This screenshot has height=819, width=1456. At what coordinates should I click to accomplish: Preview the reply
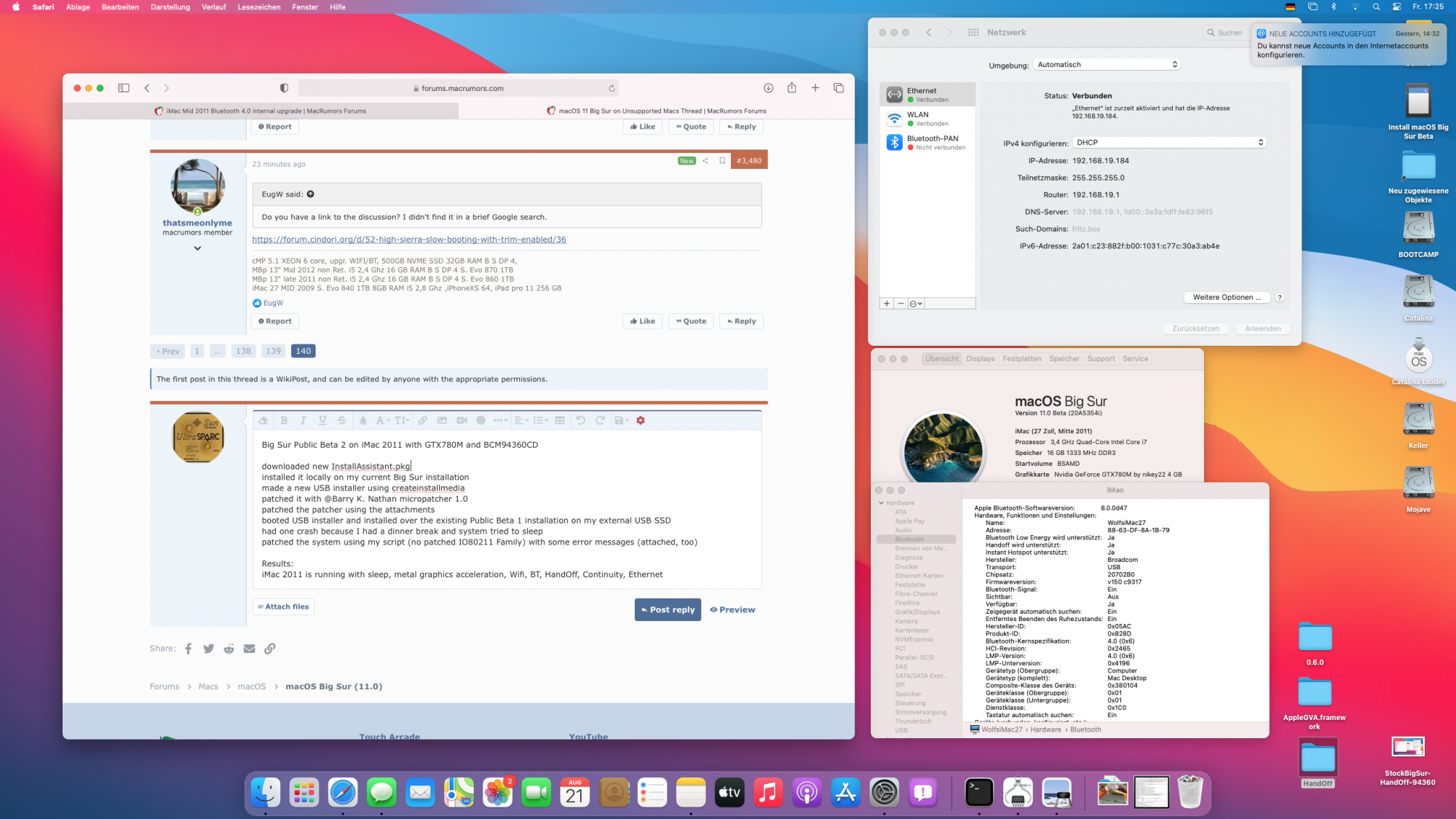tap(732, 610)
